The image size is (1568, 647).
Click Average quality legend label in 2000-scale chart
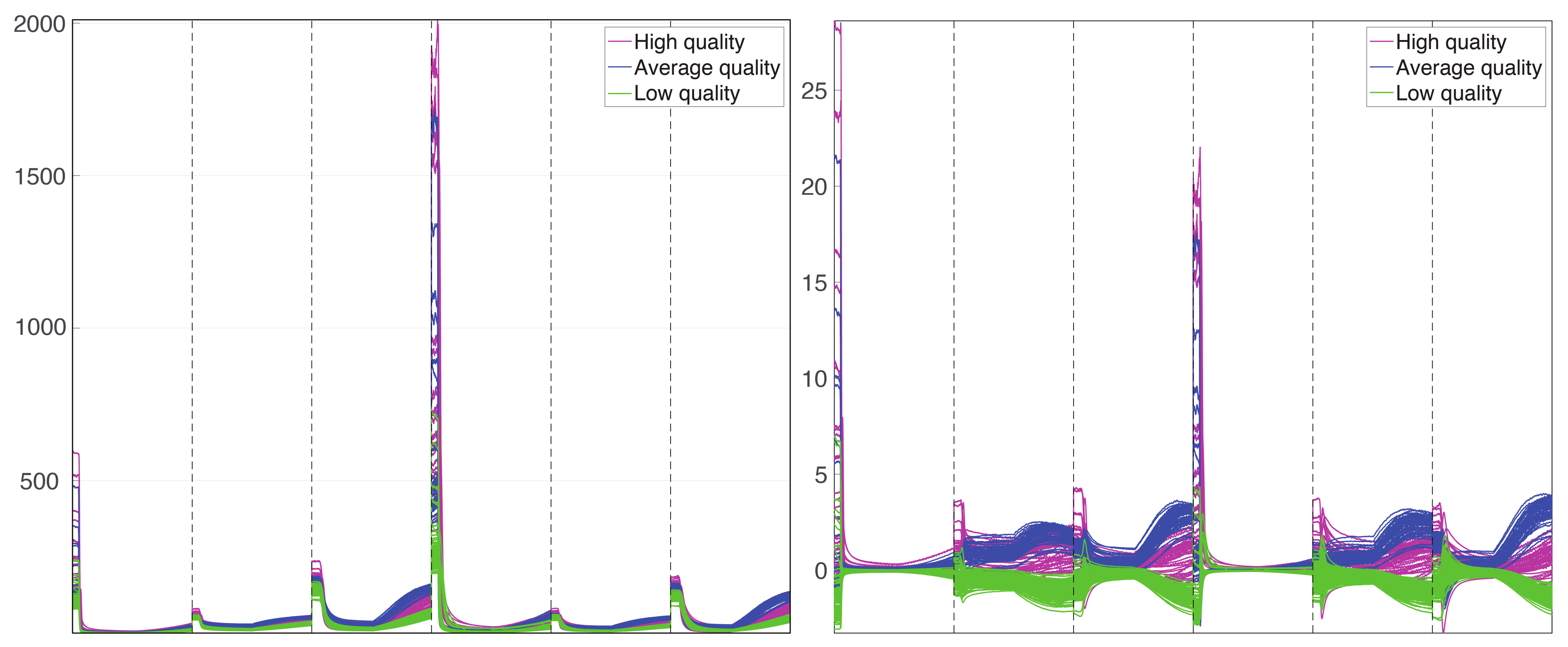[x=707, y=68]
